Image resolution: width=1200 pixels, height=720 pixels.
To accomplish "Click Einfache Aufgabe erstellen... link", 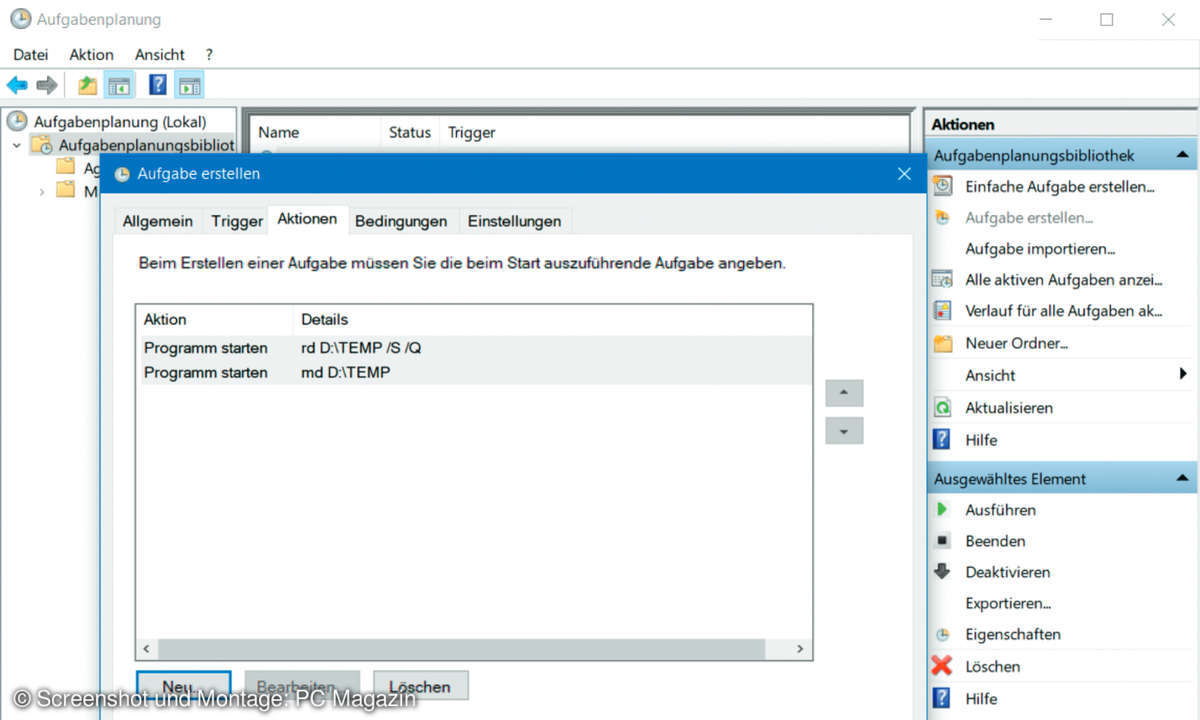I will [1060, 186].
